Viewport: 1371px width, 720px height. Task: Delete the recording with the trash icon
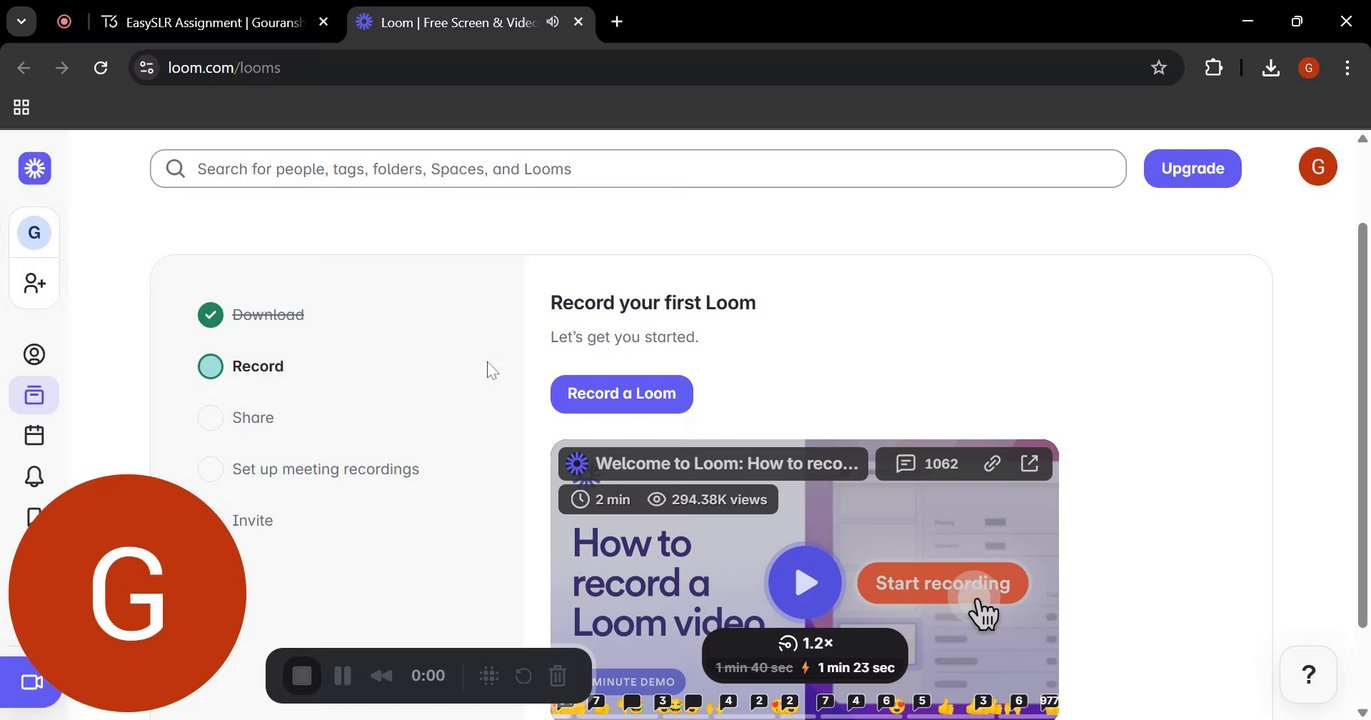click(558, 676)
